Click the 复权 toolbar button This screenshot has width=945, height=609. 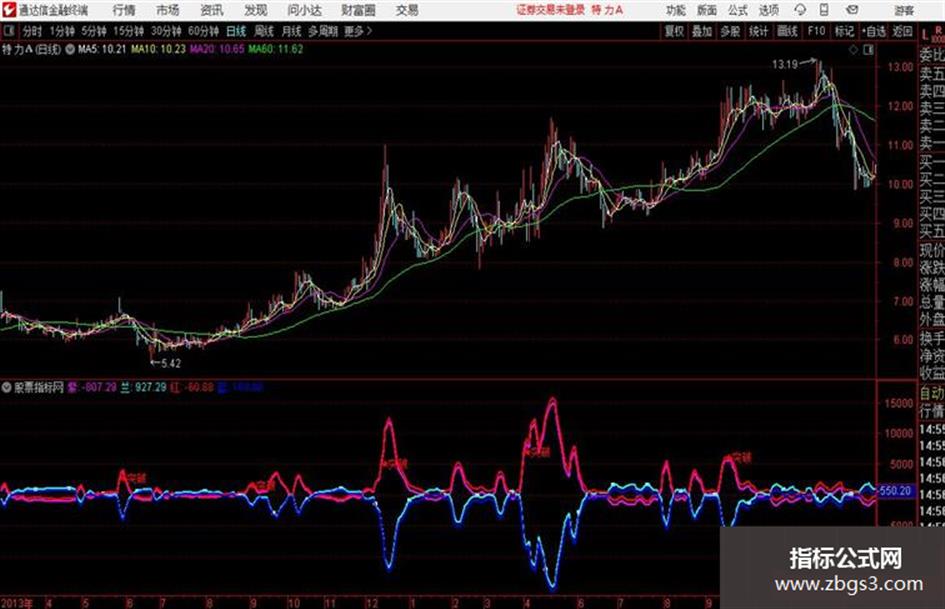pyautogui.click(x=674, y=31)
